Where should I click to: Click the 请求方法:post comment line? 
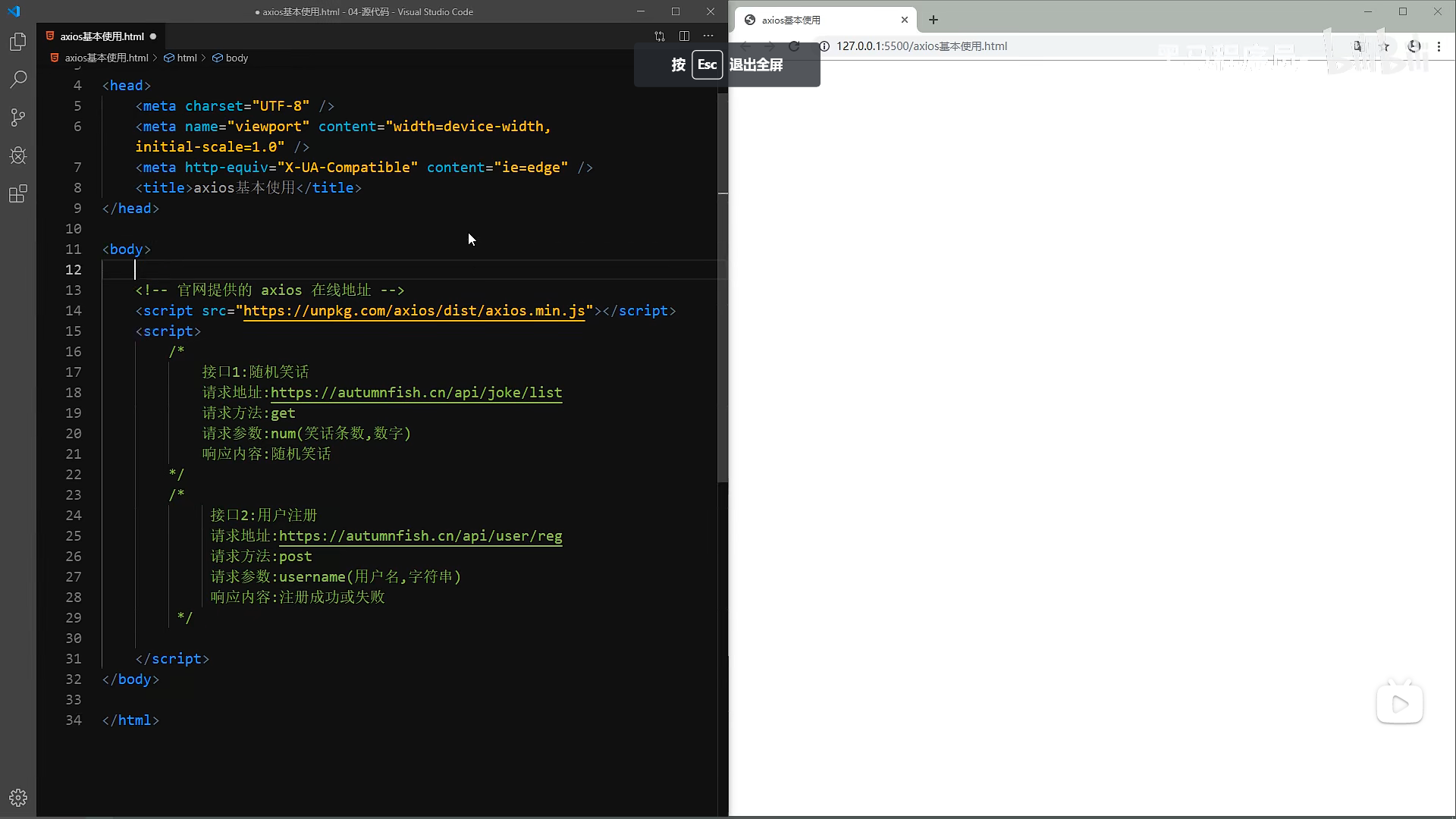262,557
